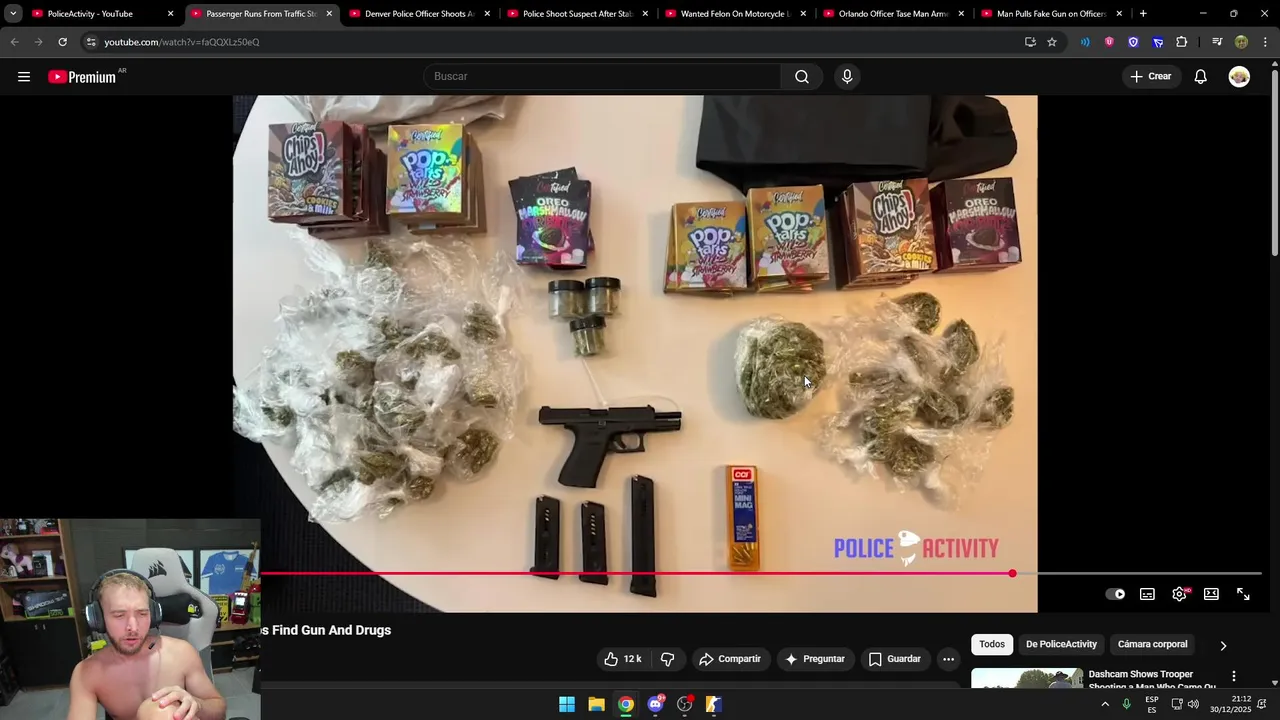Image resolution: width=1280 pixels, height=720 pixels.
Task: Focus the Buscar search field
Action: tap(603, 77)
